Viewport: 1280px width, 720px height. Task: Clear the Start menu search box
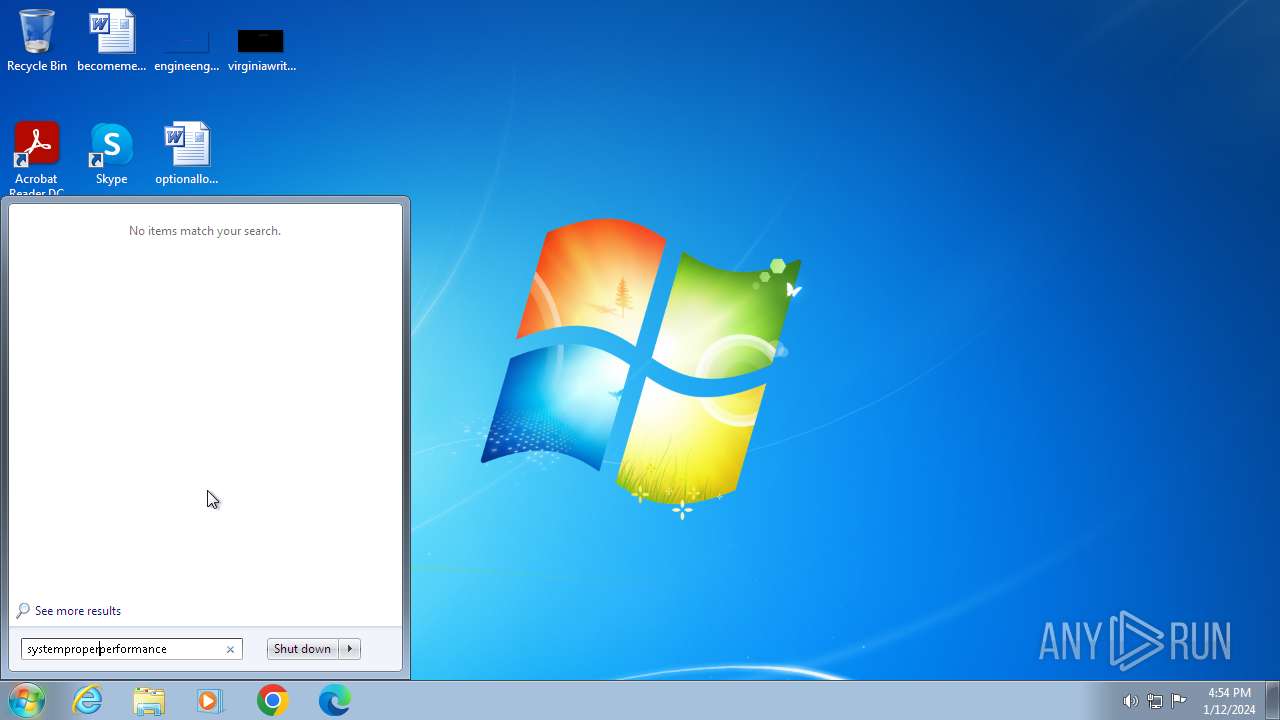coord(230,649)
